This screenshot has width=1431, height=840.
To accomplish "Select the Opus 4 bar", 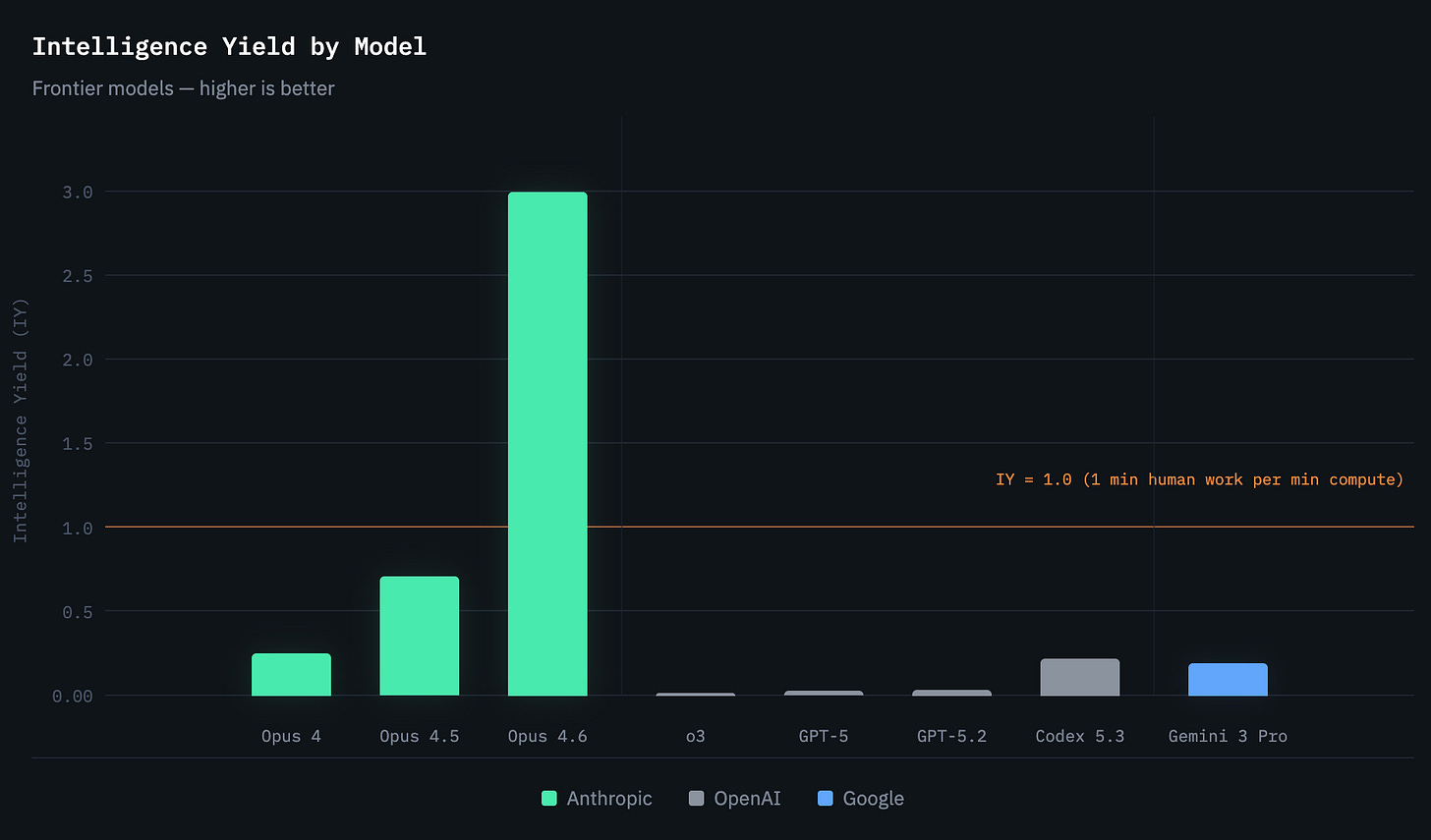I will [291, 674].
